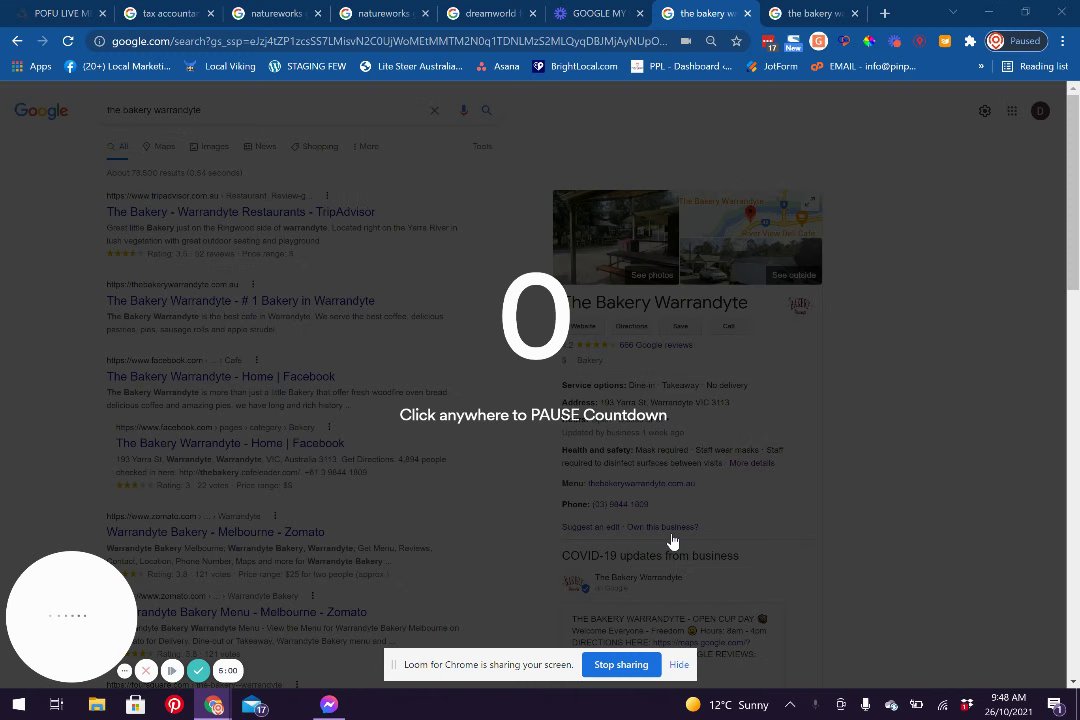
Task: Open the Windows Start menu
Action: pyautogui.click(x=19, y=704)
